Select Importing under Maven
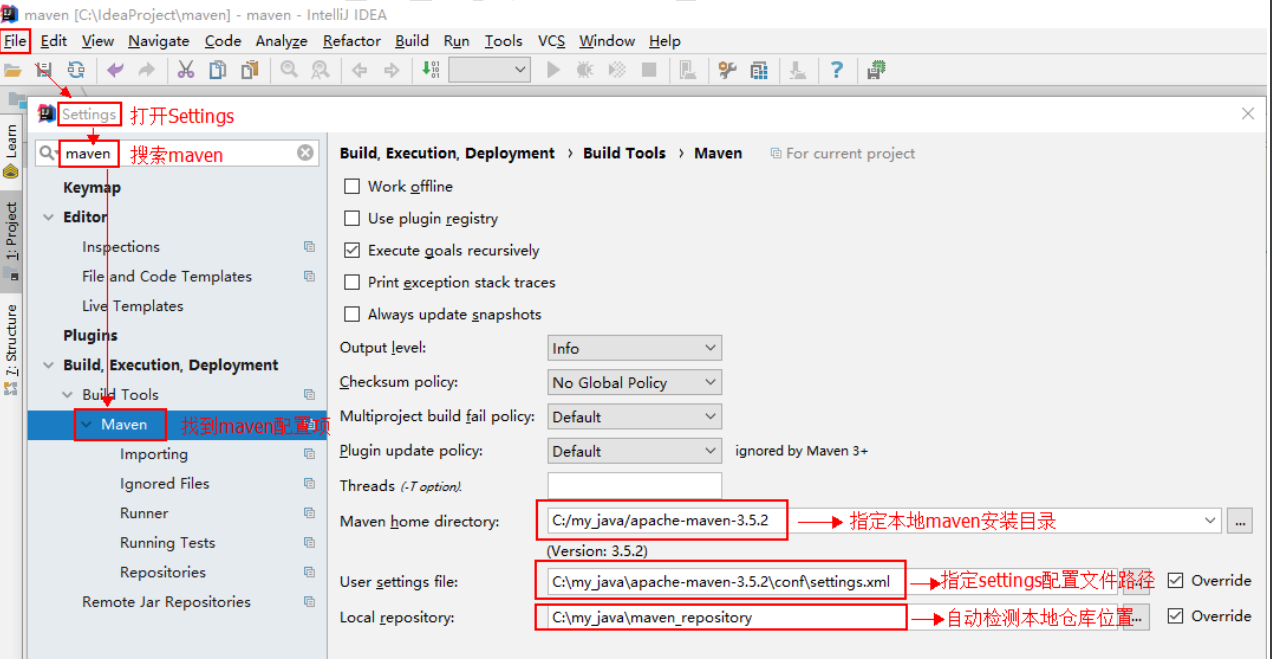1272x659 pixels. coord(154,454)
